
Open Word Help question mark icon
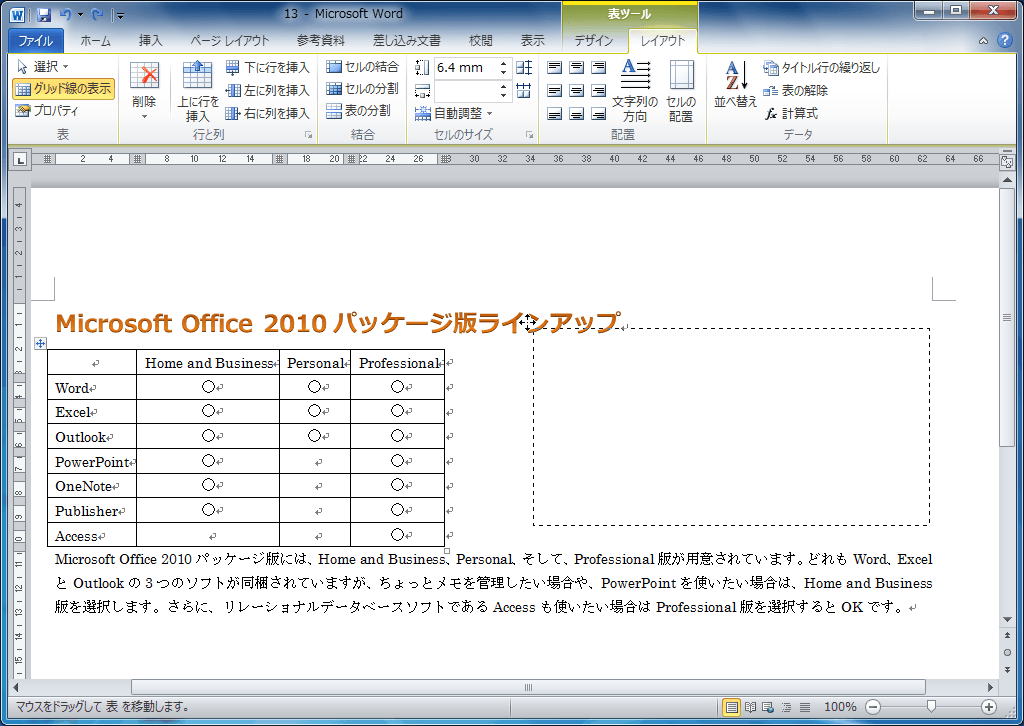pyautogui.click(x=1005, y=40)
